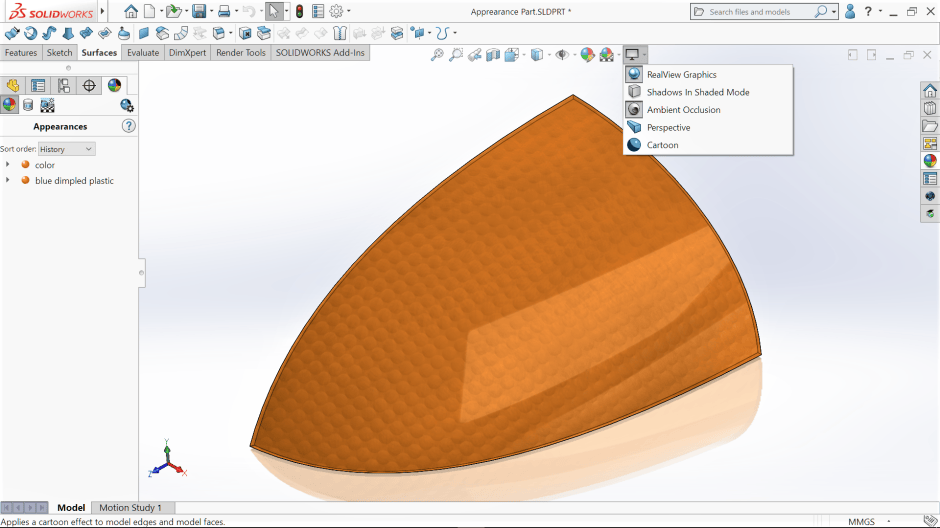Open Options gear dropdown arrow
This screenshot has height=528, width=940.
click(349, 11)
